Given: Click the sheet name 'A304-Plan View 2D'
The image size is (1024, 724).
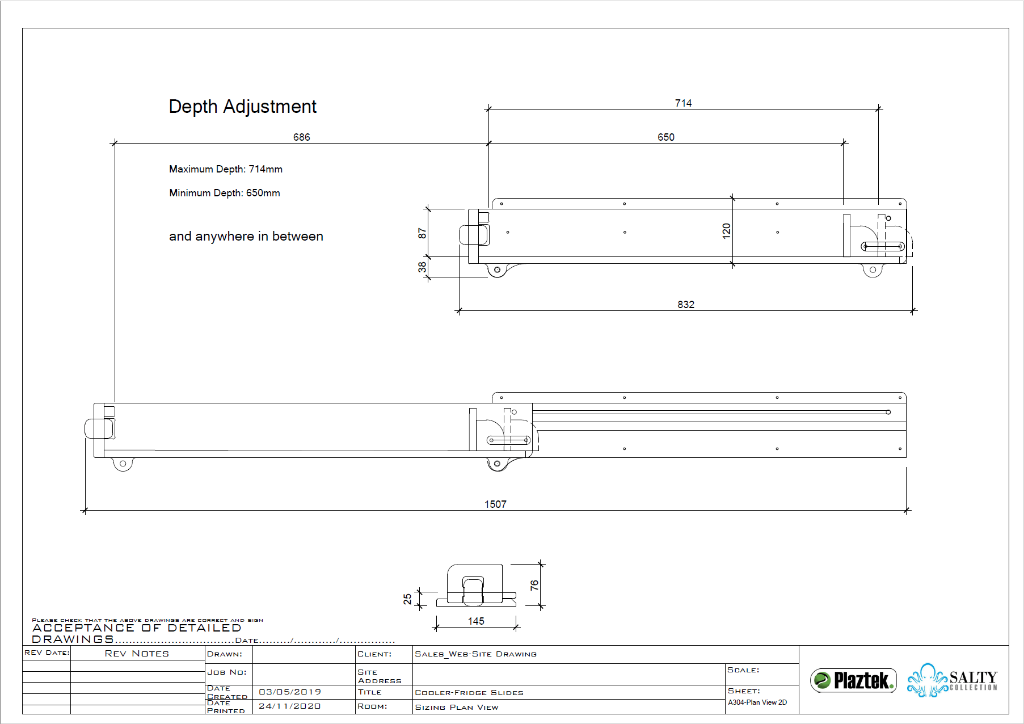Looking at the screenshot, I should pyautogui.click(x=757, y=703).
